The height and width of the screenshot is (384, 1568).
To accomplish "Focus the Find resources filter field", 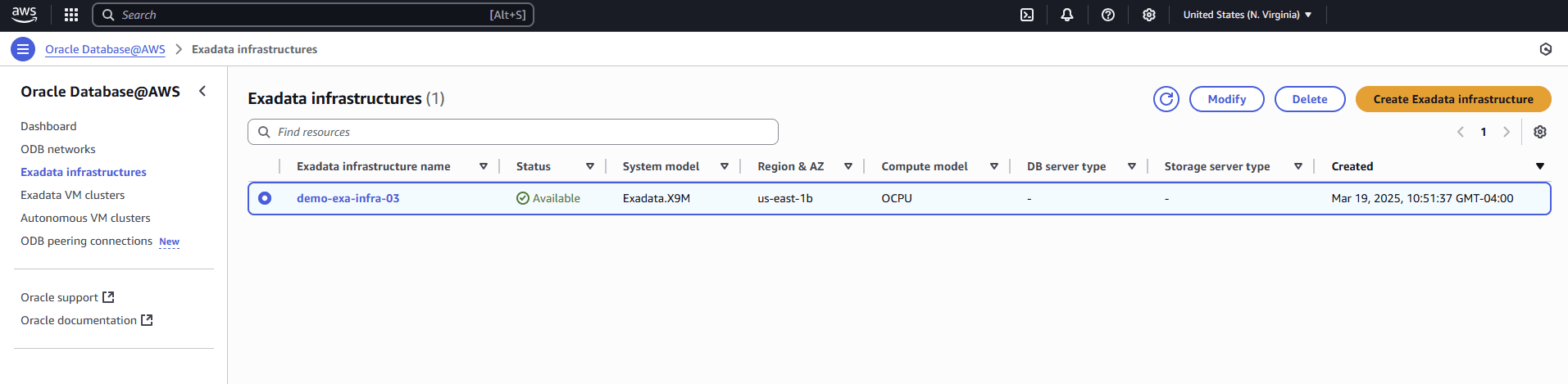I will (x=513, y=132).
